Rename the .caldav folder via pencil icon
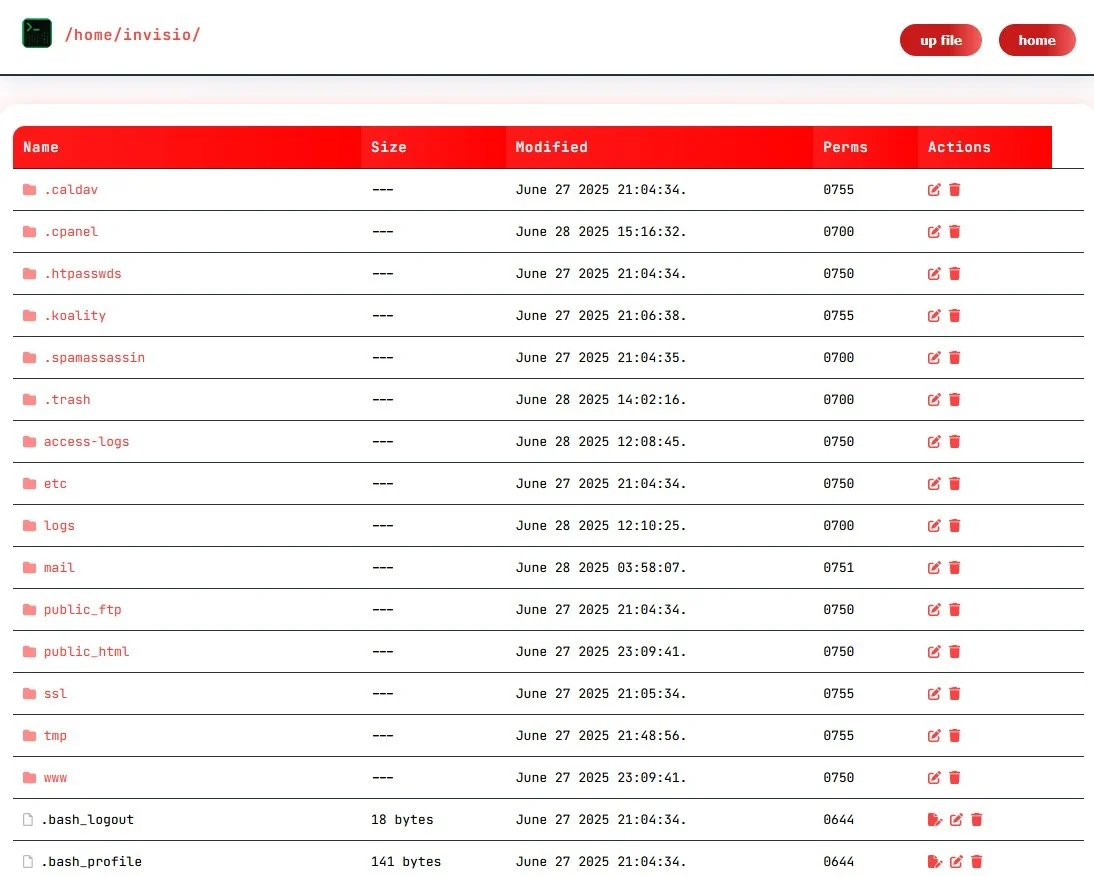The width and height of the screenshot is (1094, 876). pos(933,189)
